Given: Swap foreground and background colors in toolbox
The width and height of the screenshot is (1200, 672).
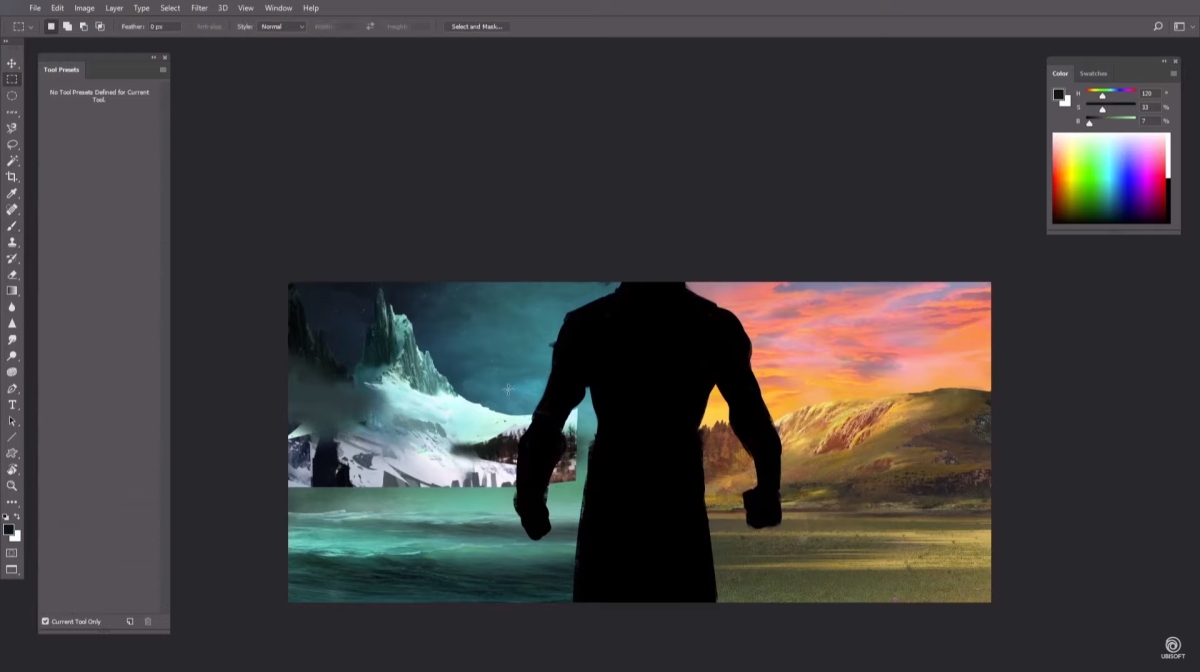Looking at the screenshot, I should pos(17,517).
